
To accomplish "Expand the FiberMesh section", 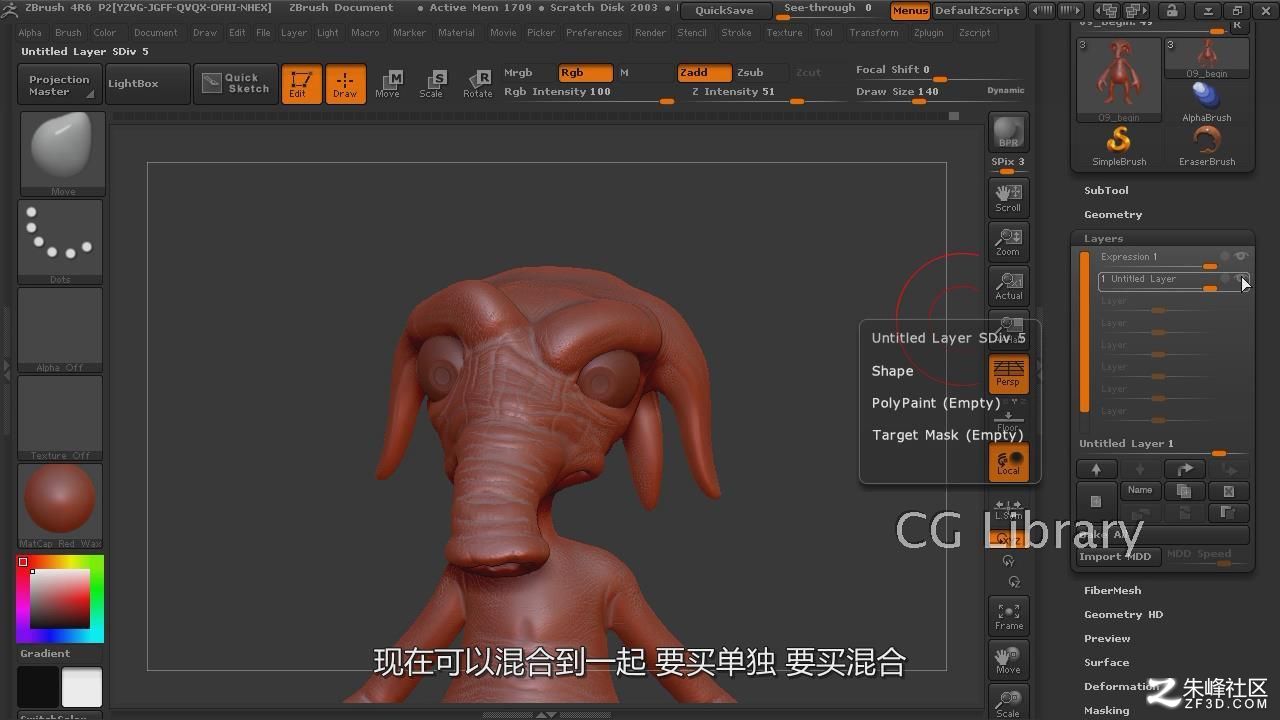I will [1112, 590].
